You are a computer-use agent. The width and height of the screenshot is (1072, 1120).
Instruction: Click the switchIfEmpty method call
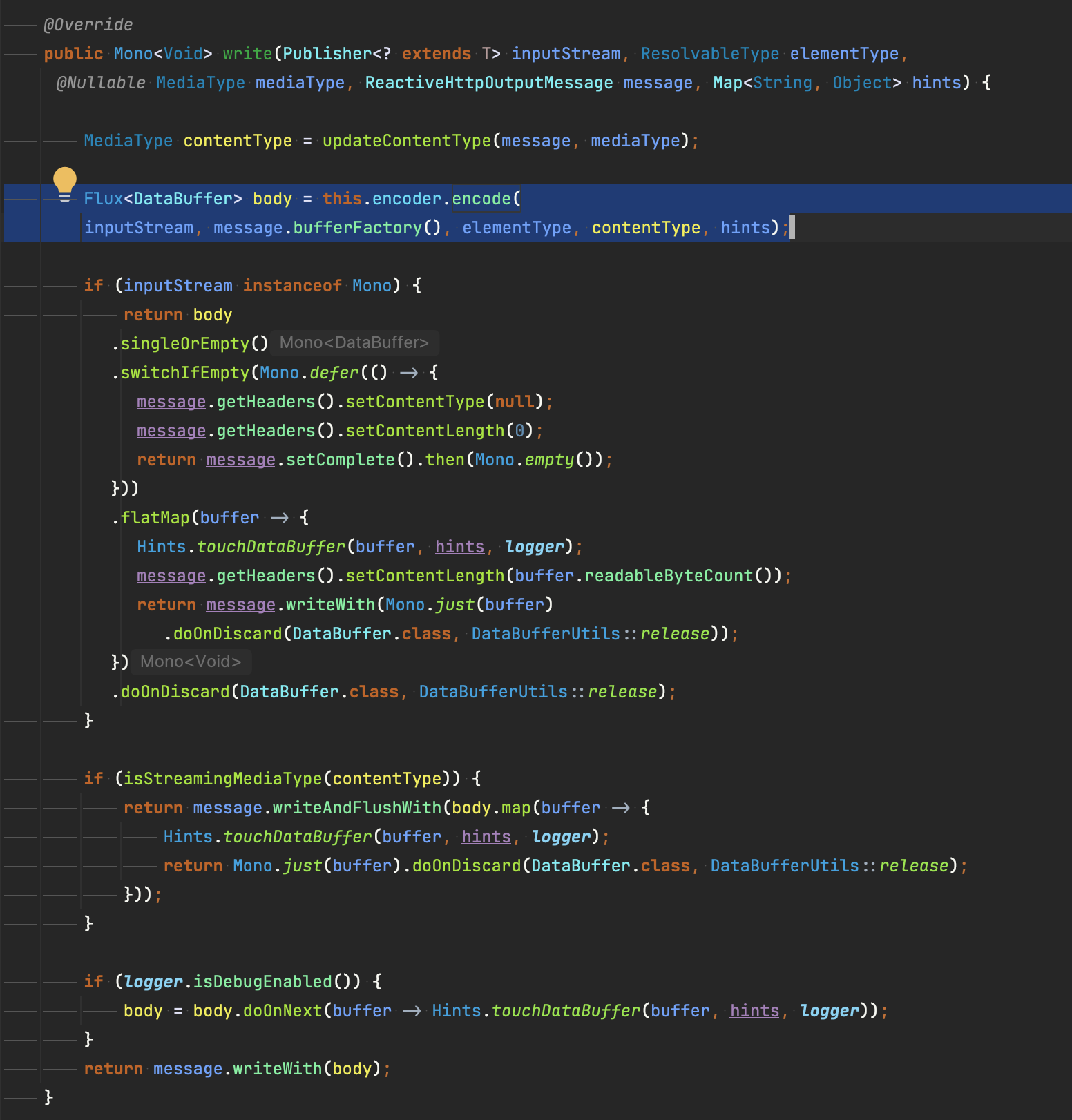pyautogui.click(x=184, y=373)
